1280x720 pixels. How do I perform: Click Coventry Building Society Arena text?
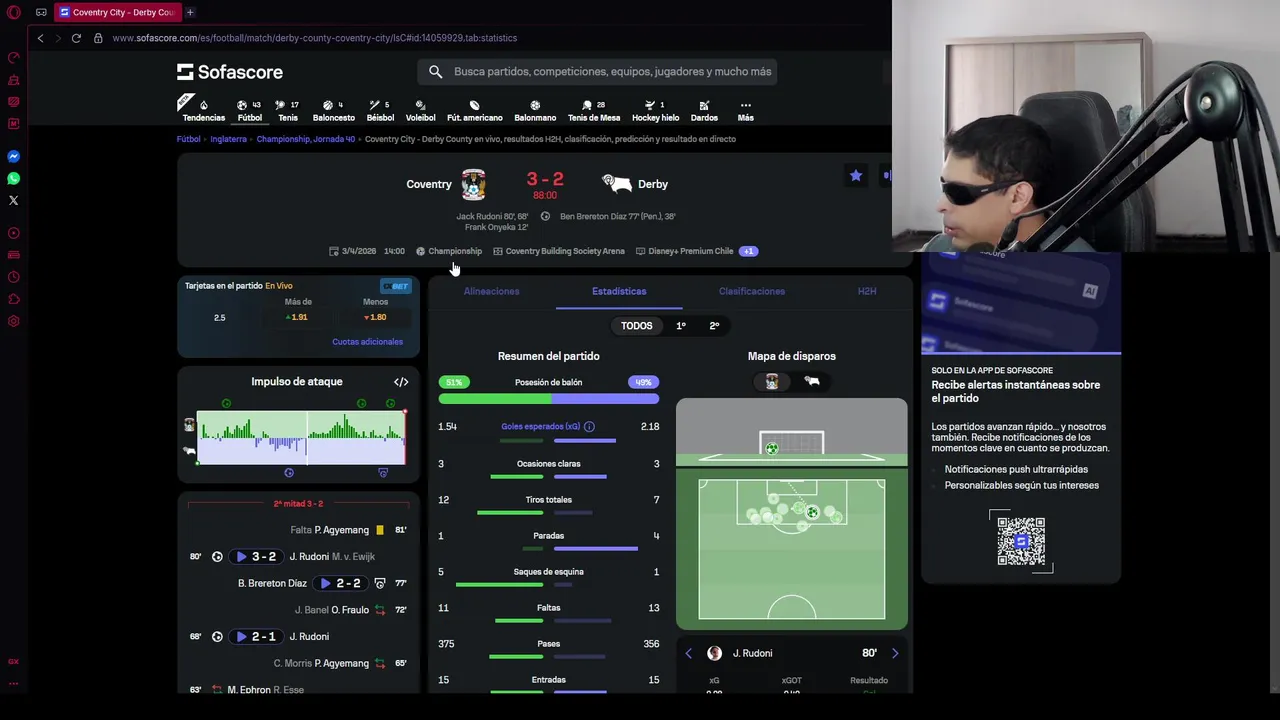pos(565,251)
